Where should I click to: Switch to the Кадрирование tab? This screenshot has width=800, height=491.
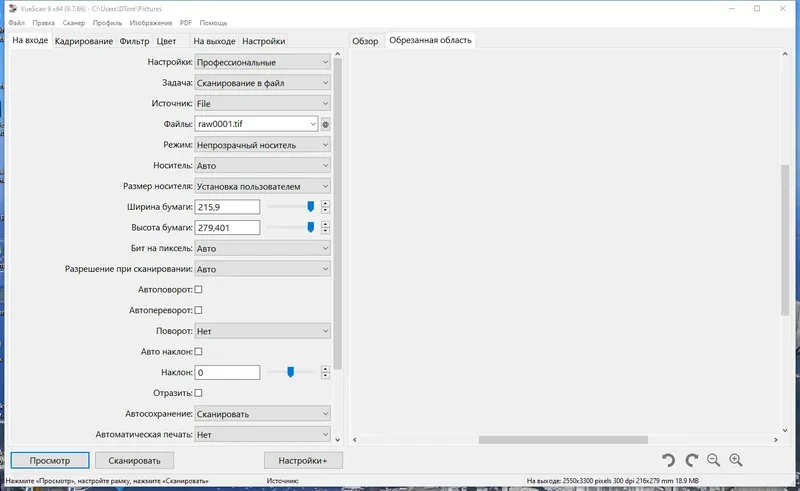84,41
